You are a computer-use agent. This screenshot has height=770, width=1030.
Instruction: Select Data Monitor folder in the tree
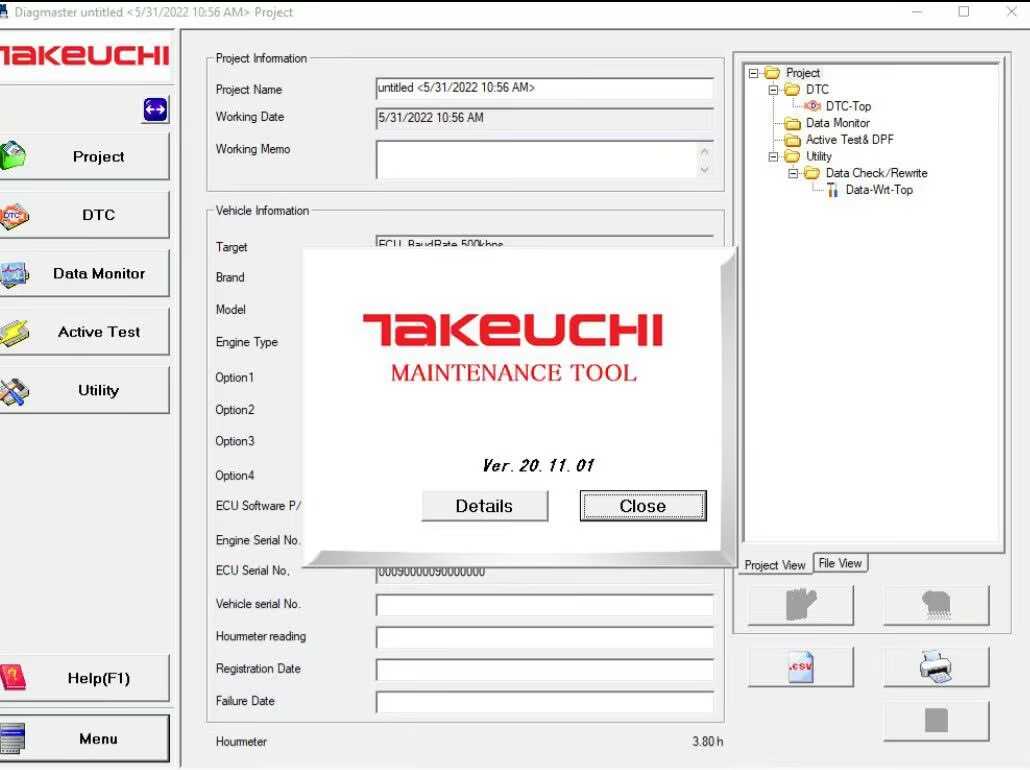837,123
